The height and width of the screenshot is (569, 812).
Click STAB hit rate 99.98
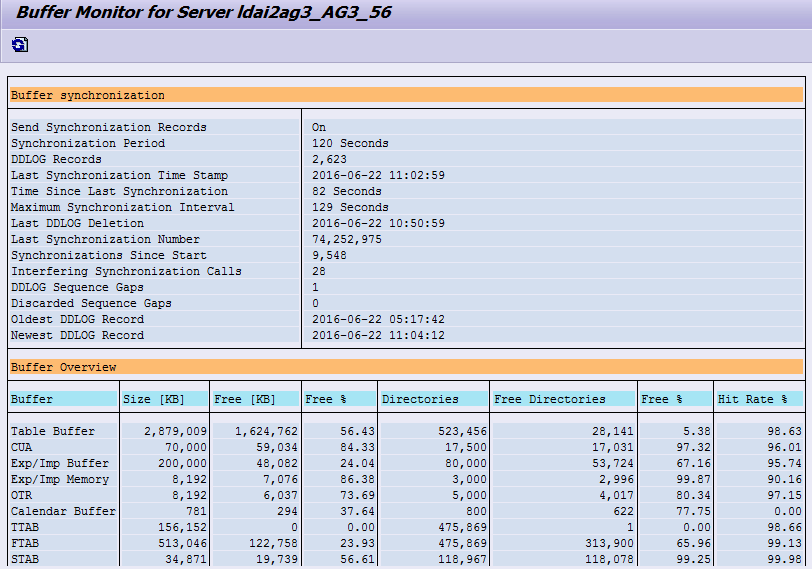click(785, 560)
